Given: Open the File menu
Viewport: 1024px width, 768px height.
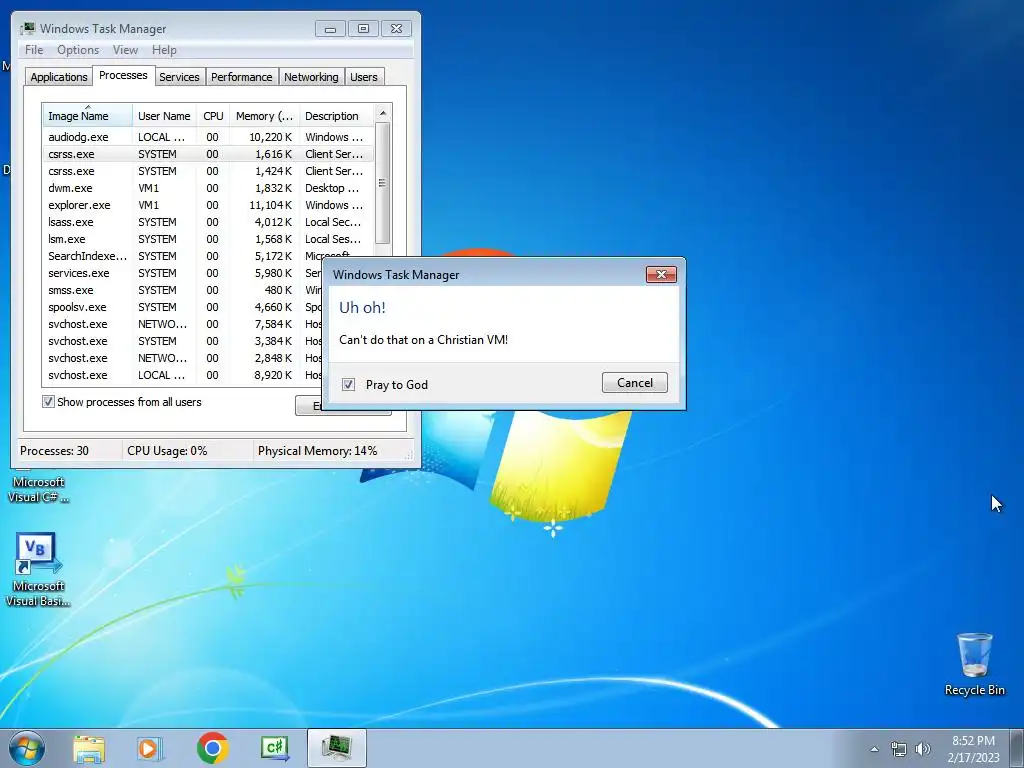Looking at the screenshot, I should [34, 50].
